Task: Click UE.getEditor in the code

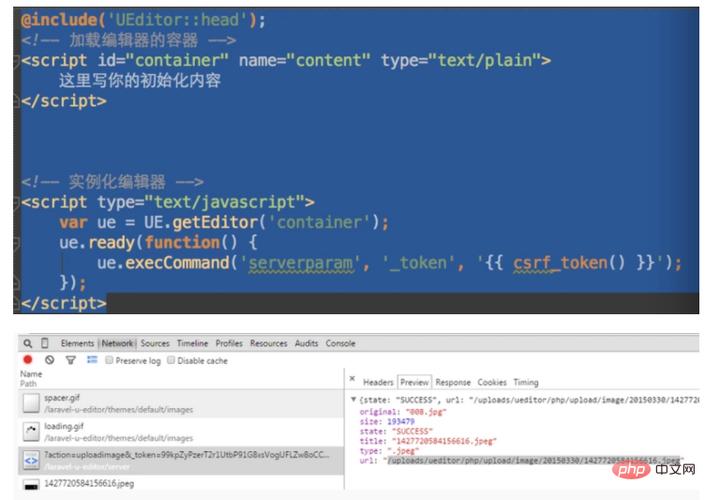Action: pos(201,222)
